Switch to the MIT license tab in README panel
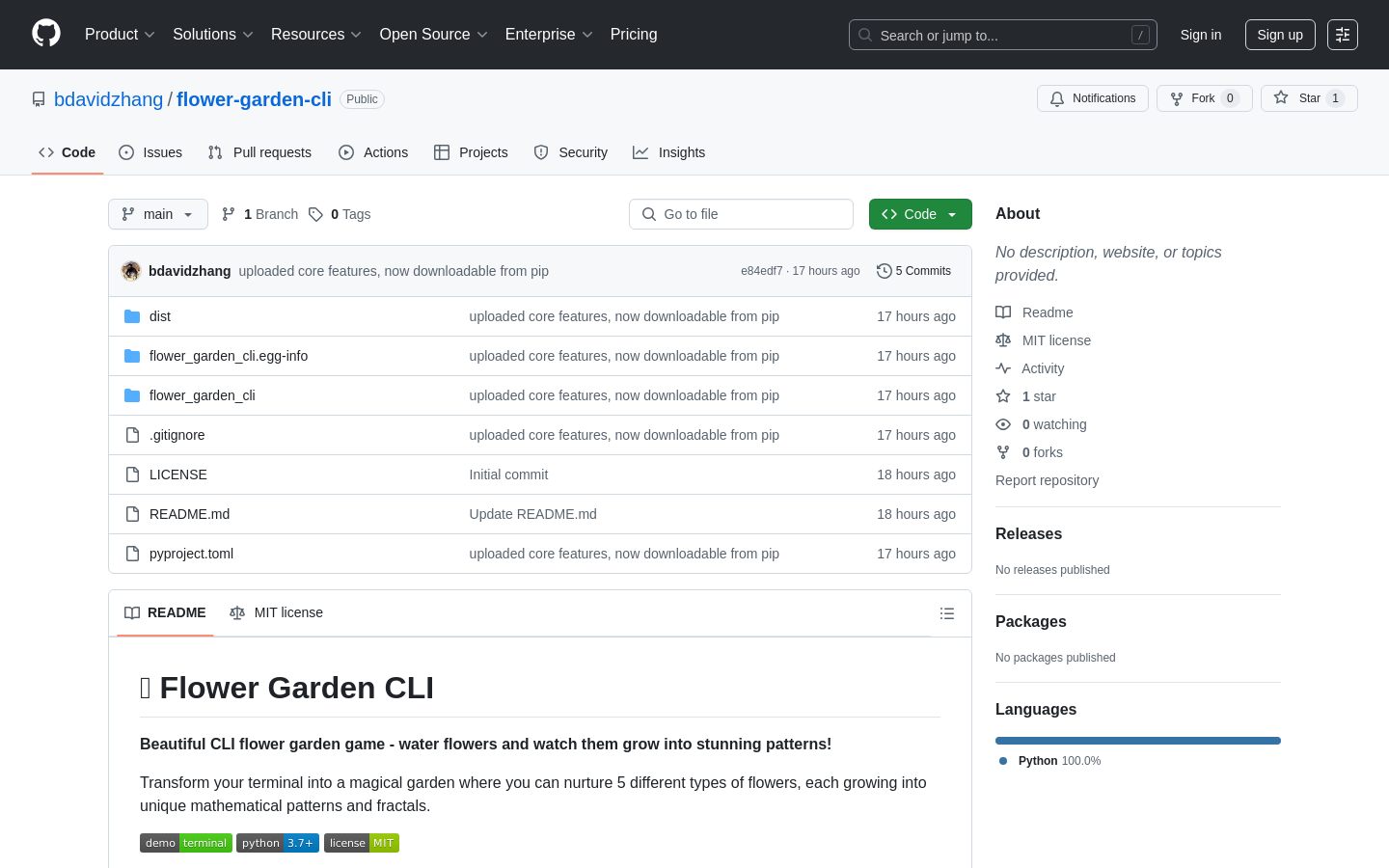 277,613
